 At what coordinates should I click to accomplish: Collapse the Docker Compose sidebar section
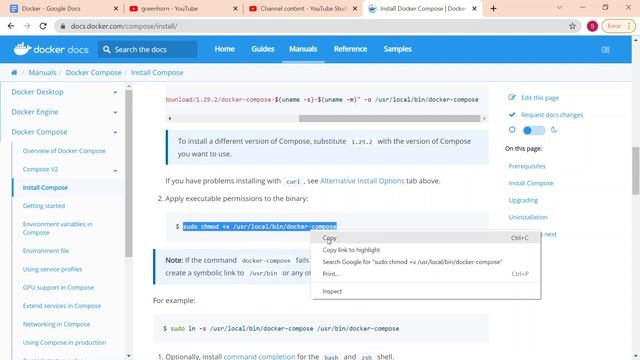pyautogui.click(x=115, y=132)
